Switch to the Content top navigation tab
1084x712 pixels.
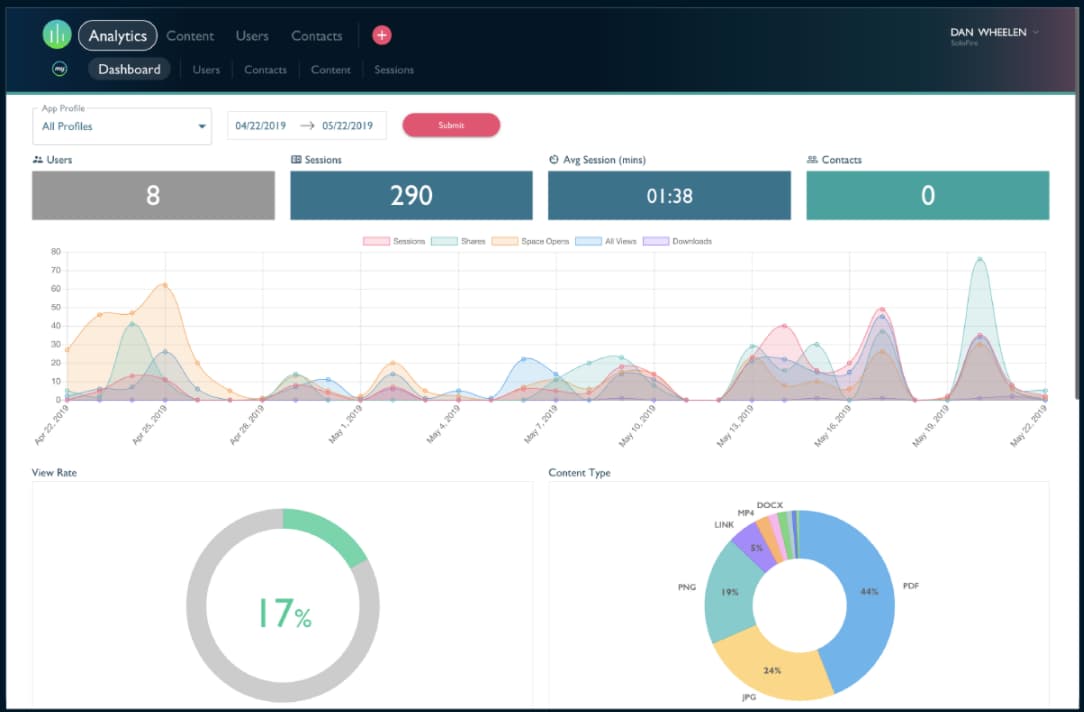tap(190, 36)
